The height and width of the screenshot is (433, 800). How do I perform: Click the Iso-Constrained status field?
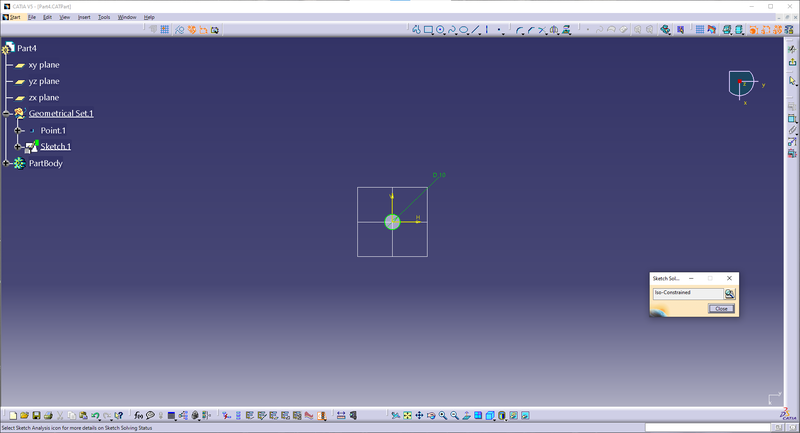pyautogui.click(x=687, y=293)
